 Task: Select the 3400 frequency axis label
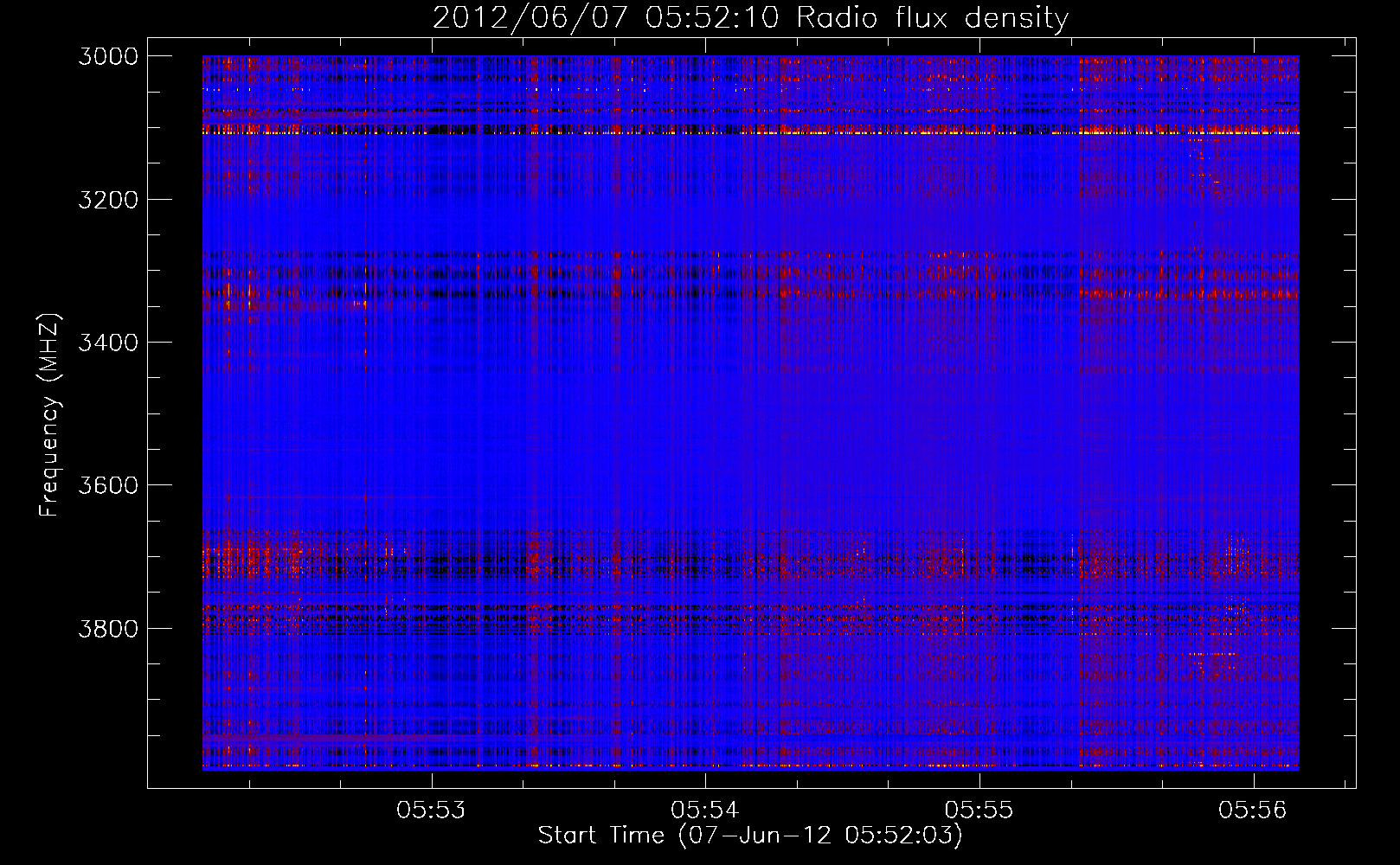pos(108,343)
